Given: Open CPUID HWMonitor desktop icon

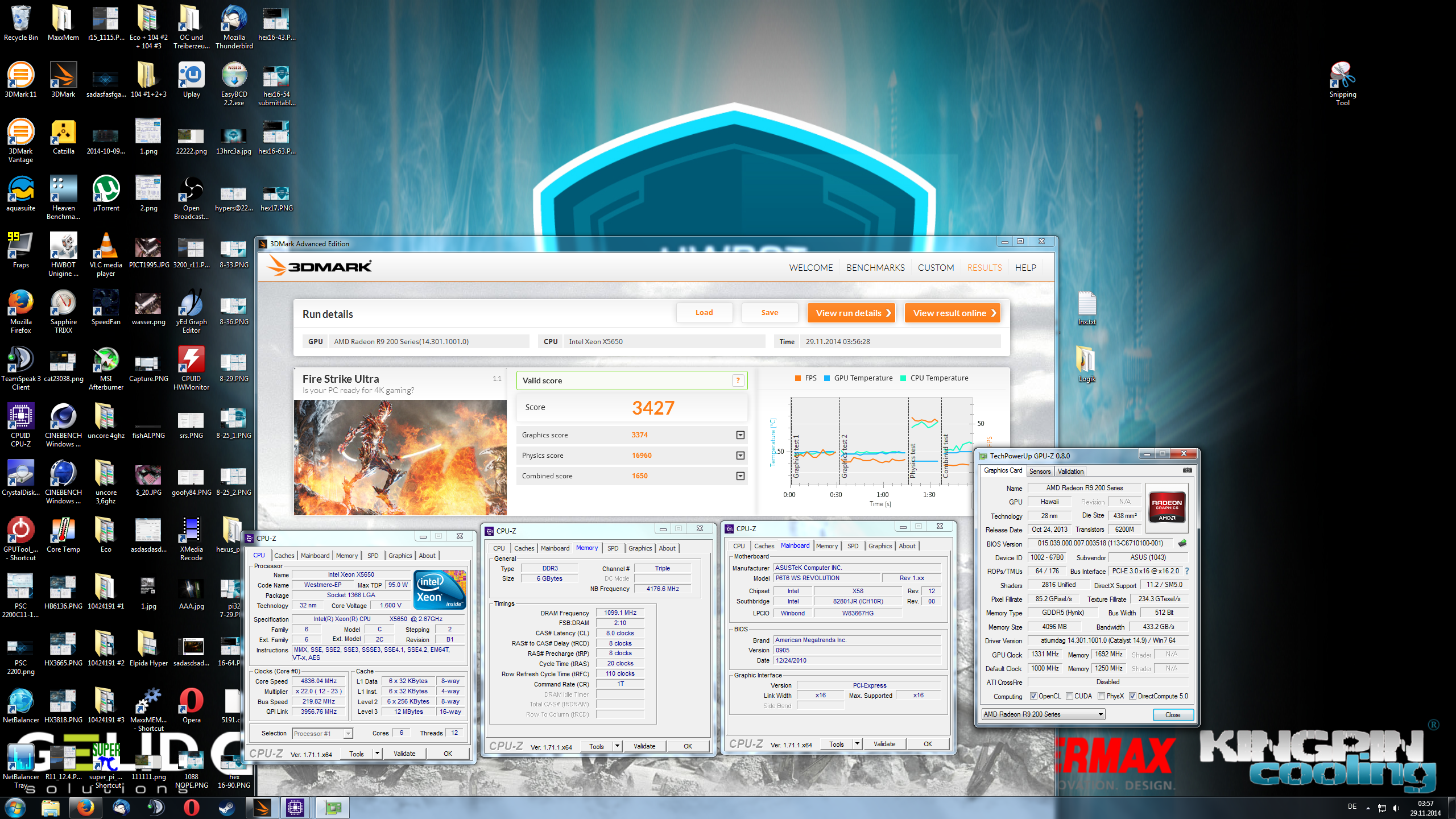Looking at the screenshot, I should 191,367.
